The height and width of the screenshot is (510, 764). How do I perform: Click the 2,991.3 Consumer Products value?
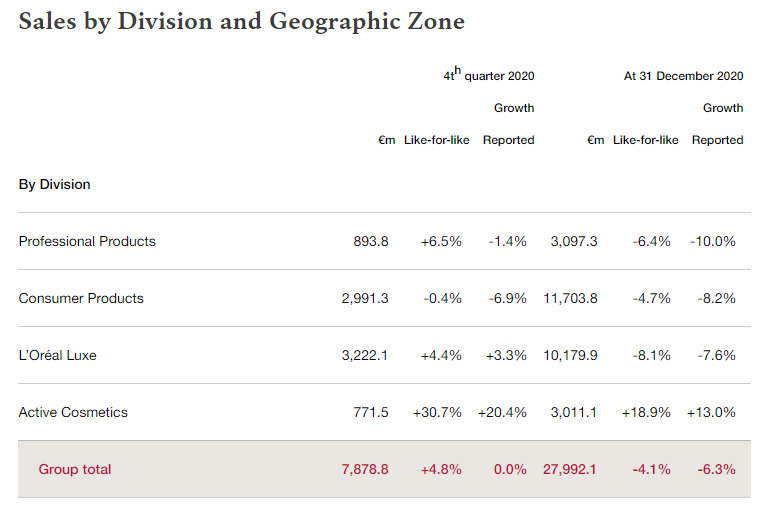365,298
